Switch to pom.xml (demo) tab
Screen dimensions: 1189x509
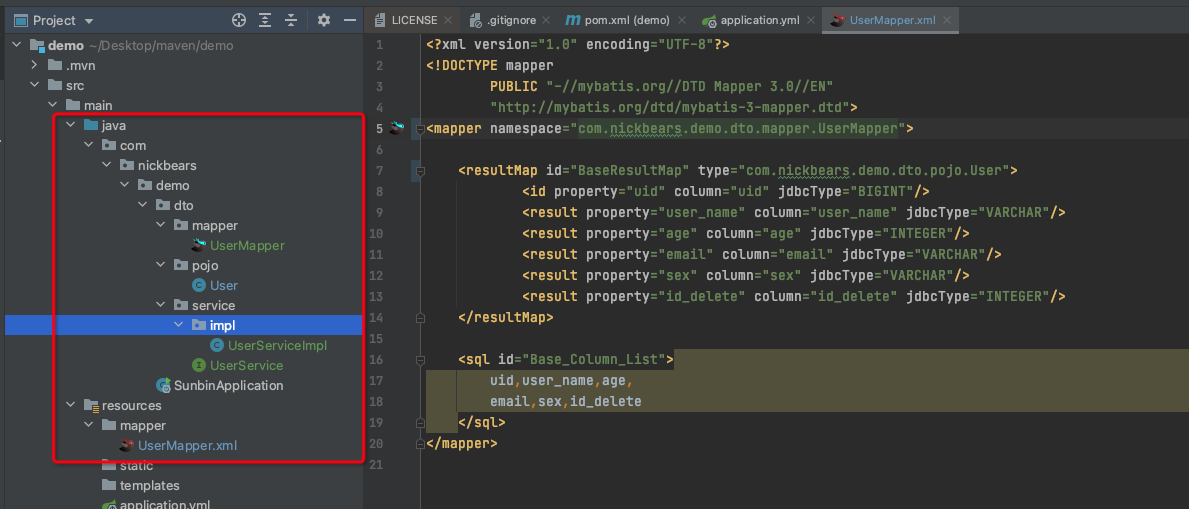[627, 20]
